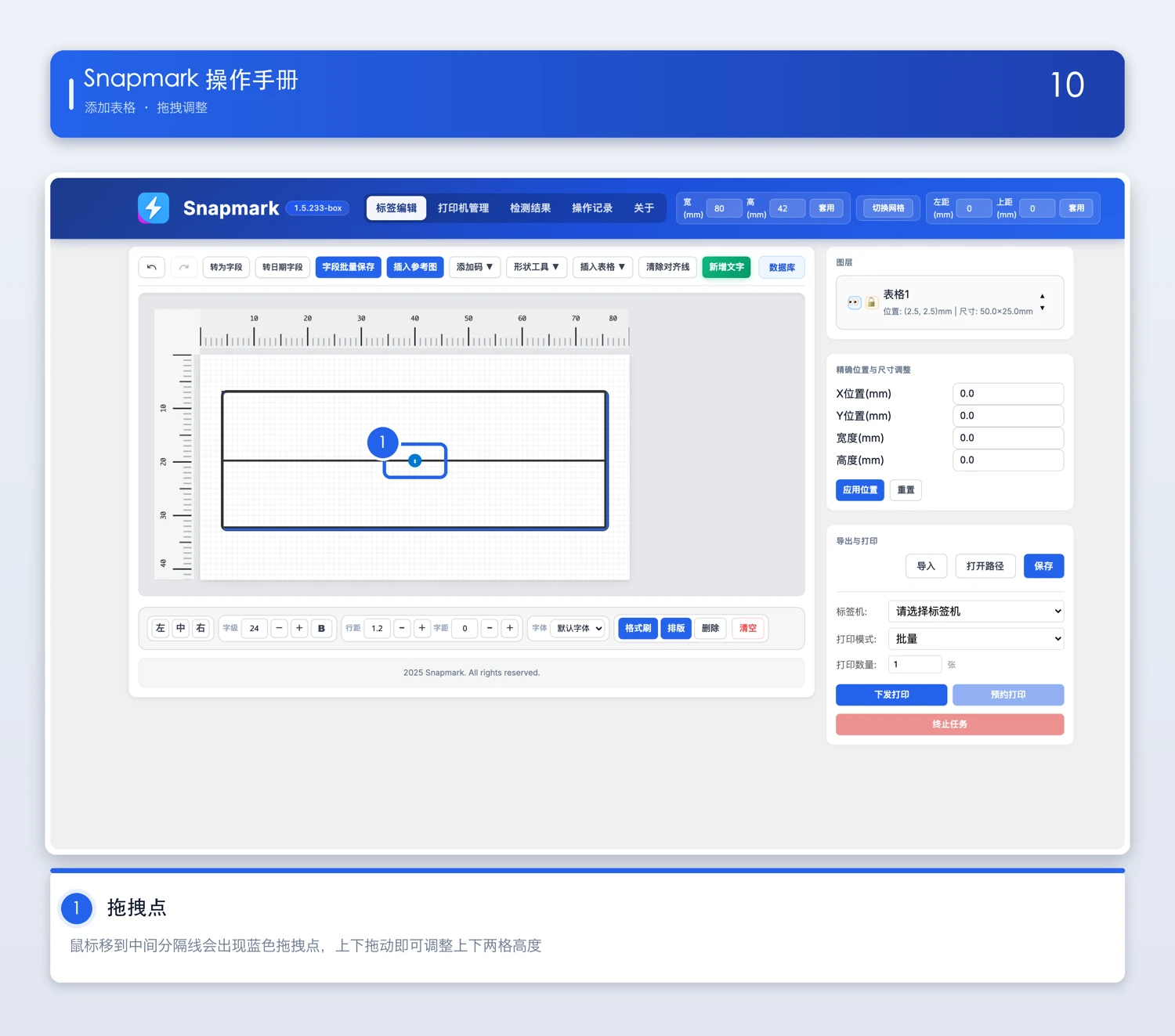Screen dimensions: 1175x1036
Task: Apply label size with first 套用 button
Action: click(826, 208)
